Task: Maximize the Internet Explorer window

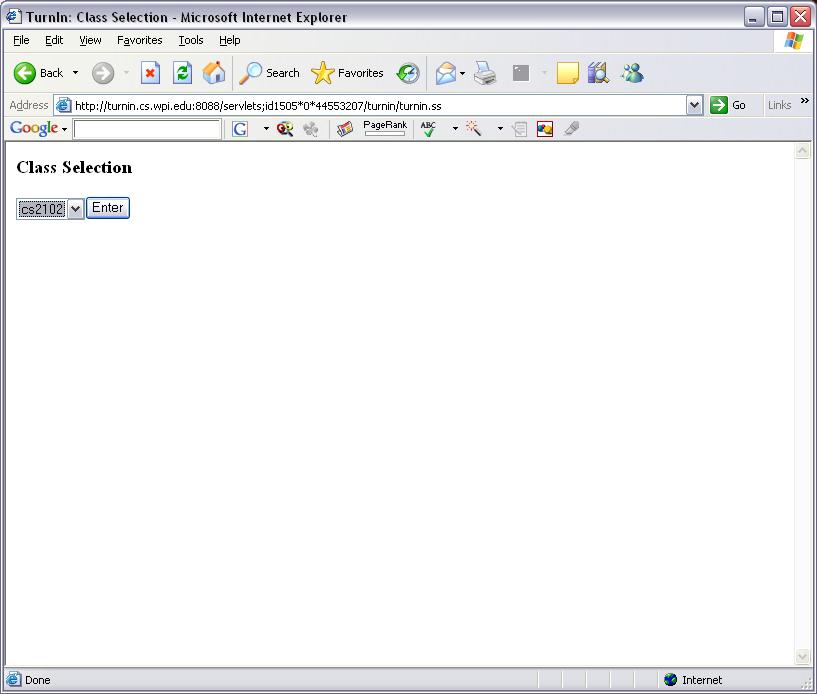Action: point(777,17)
